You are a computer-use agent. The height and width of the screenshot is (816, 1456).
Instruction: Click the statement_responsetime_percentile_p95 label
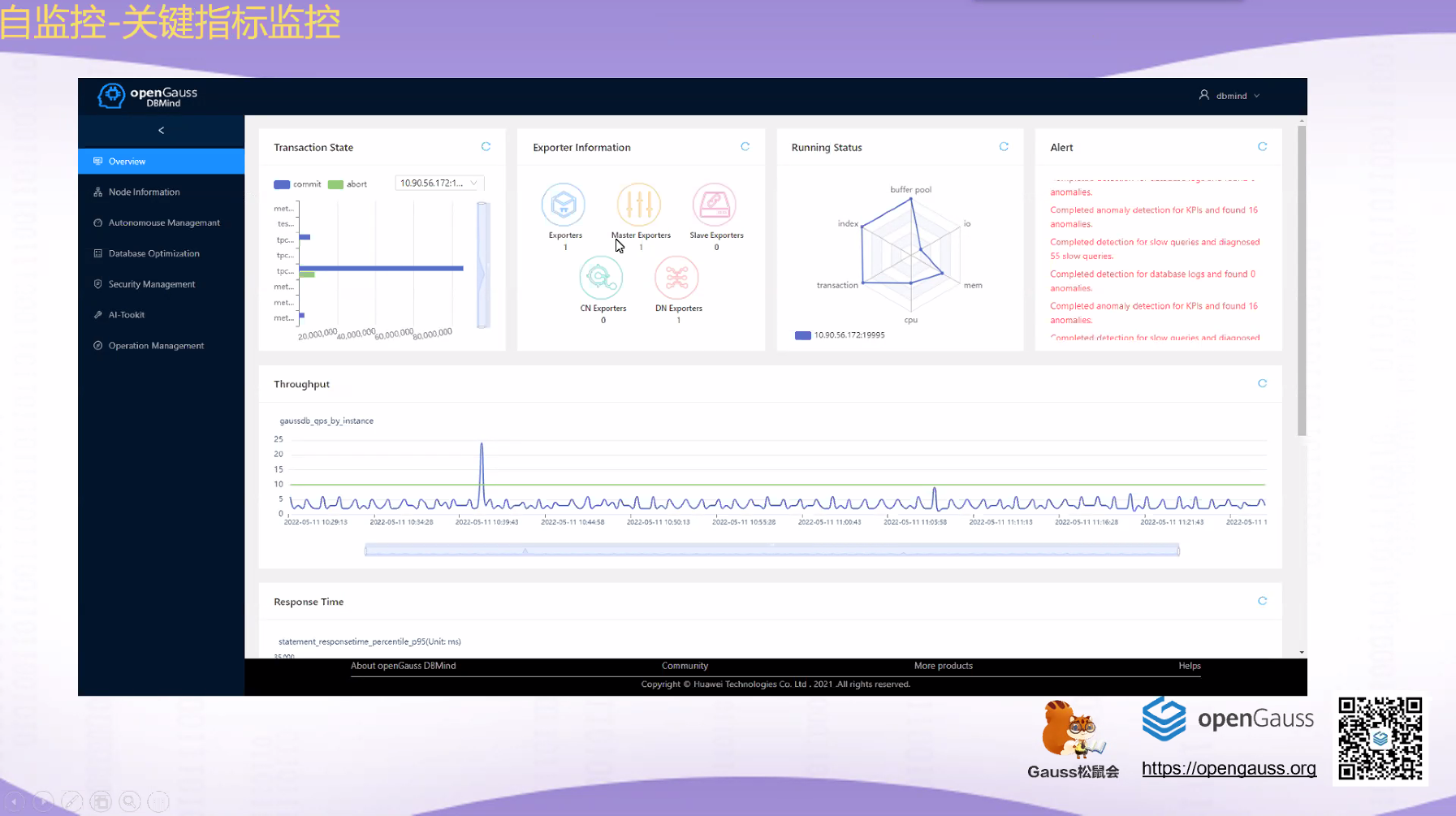(x=369, y=641)
